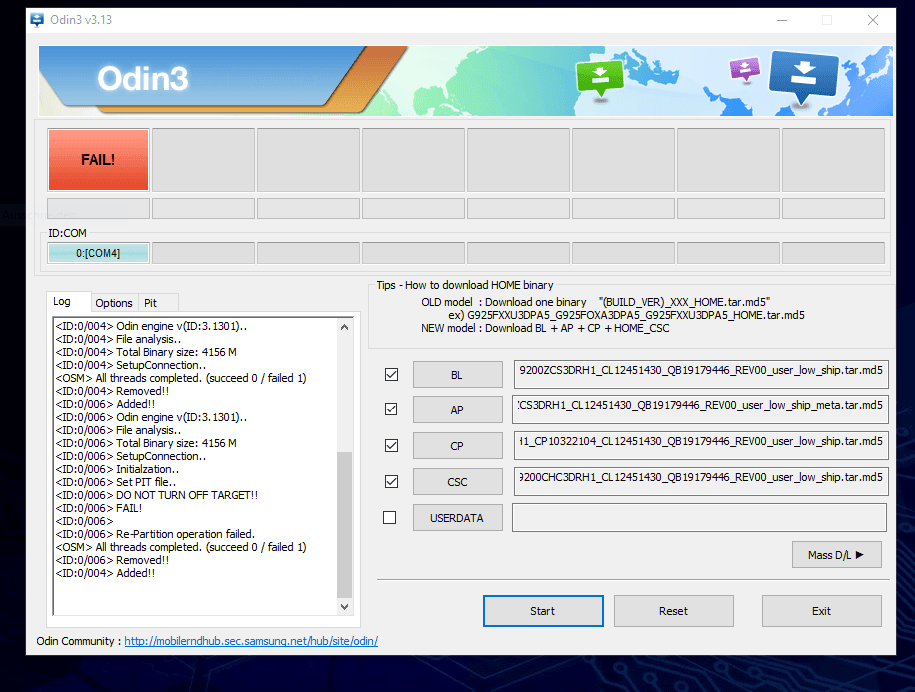The width and height of the screenshot is (915, 692).
Task: Start the flashing process
Action: click(x=543, y=611)
